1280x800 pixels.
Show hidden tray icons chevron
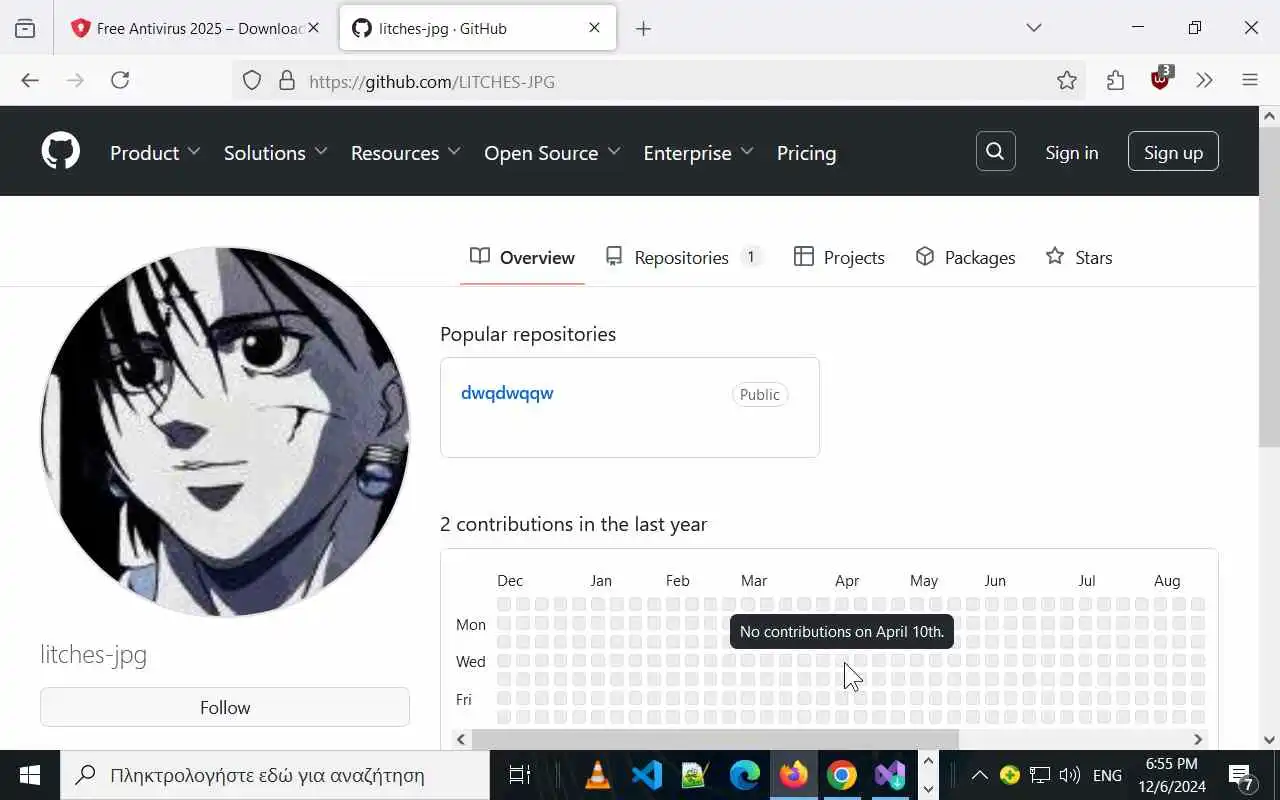click(980, 775)
